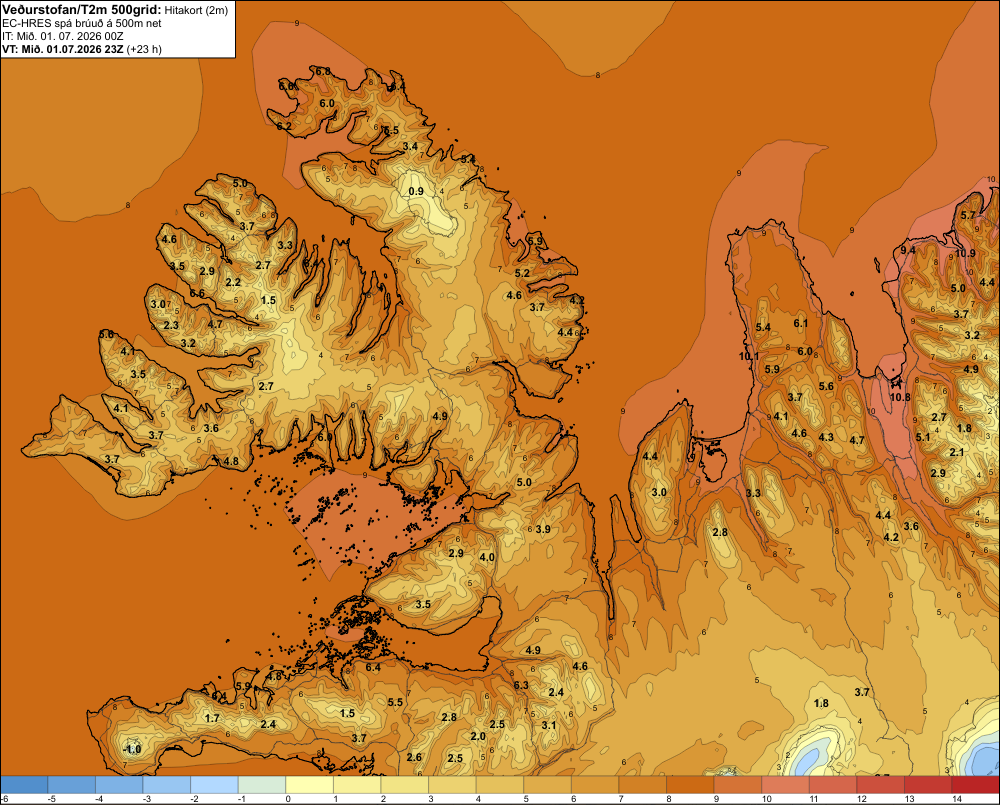Click the 9.4 temperature value

pyautogui.click(x=908, y=250)
